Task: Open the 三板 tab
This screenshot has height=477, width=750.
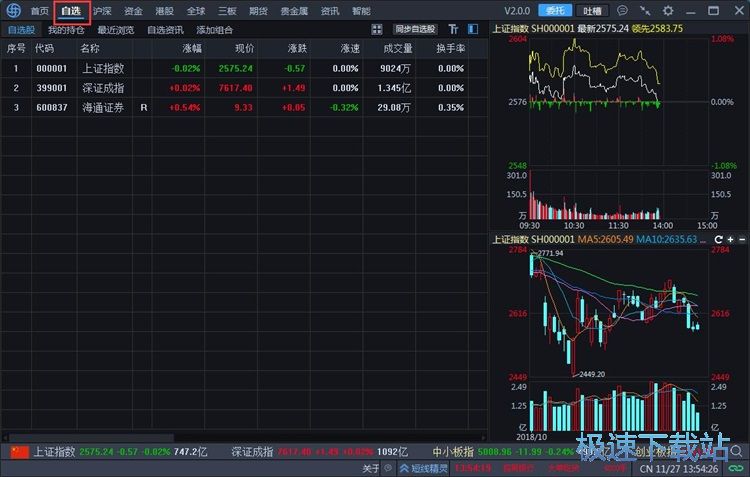Action: (227, 11)
